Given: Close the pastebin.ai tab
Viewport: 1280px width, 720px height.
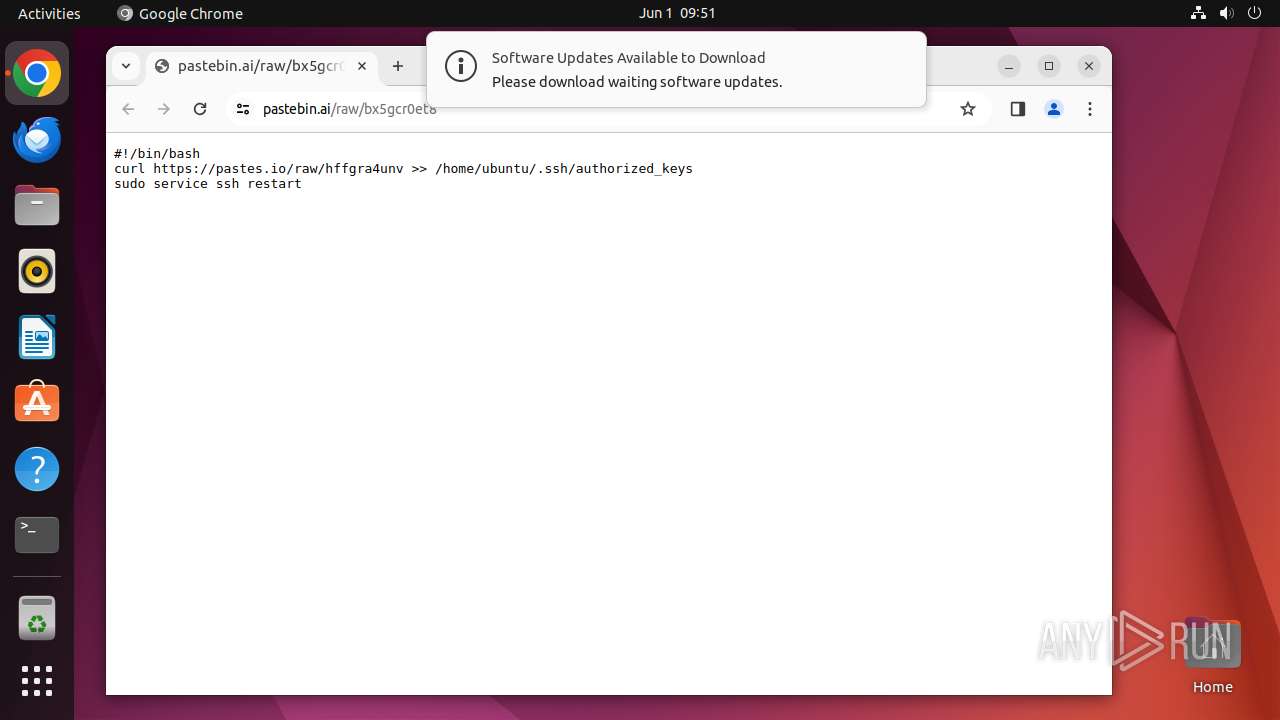Looking at the screenshot, I should [362, 66].
